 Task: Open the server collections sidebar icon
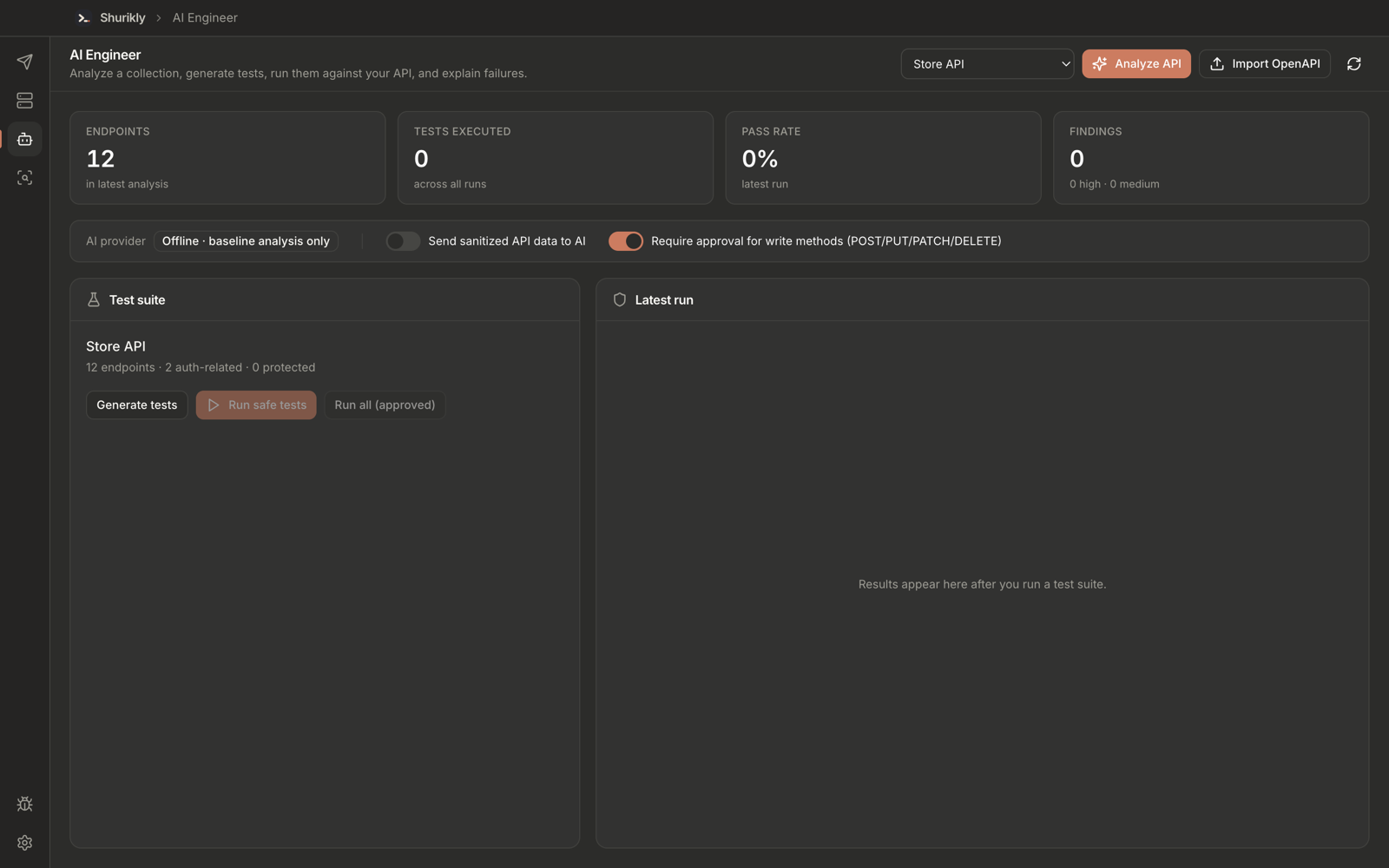24,101
